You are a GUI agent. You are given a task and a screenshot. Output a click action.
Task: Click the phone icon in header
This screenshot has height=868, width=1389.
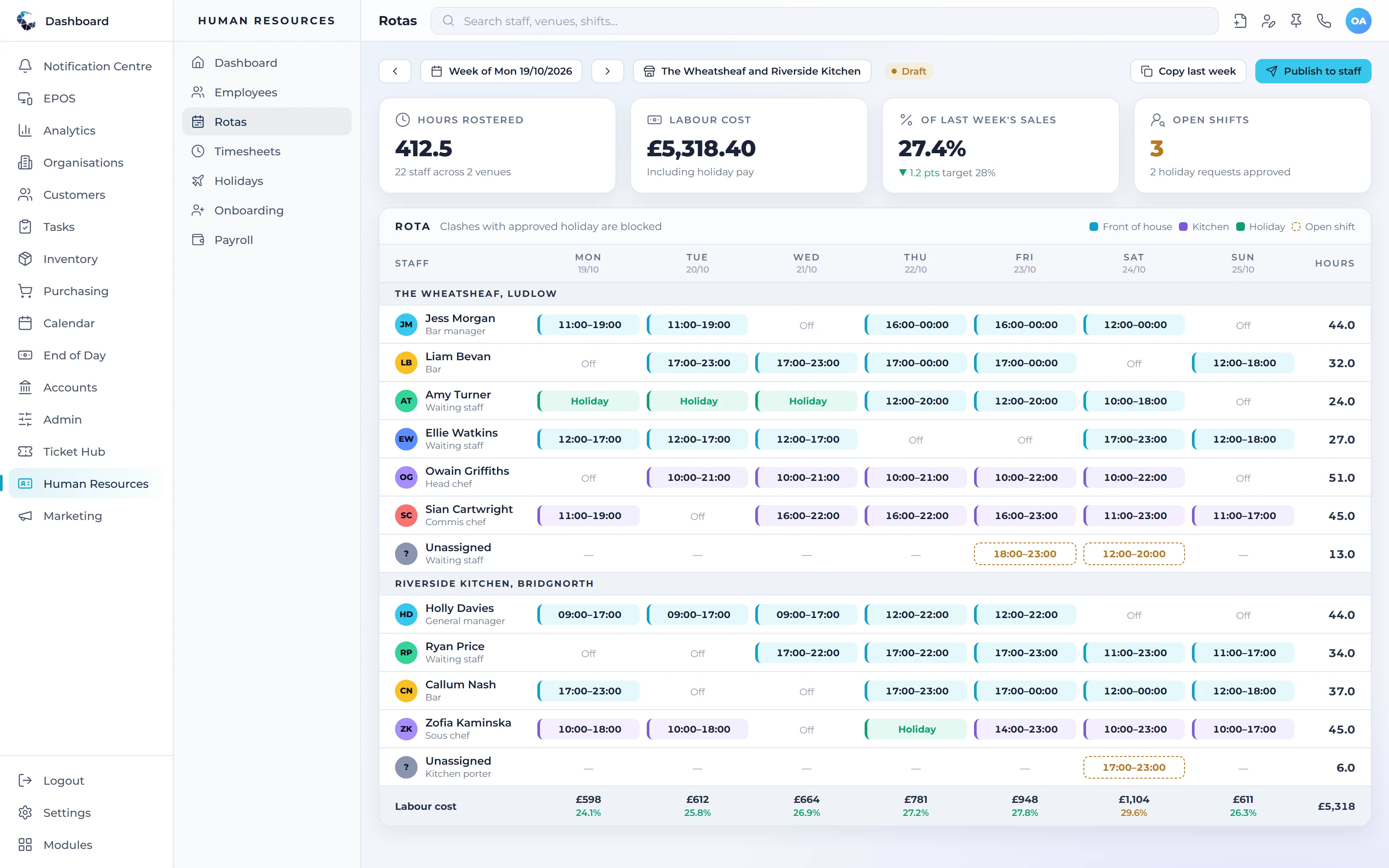(x=1323, y=21)
